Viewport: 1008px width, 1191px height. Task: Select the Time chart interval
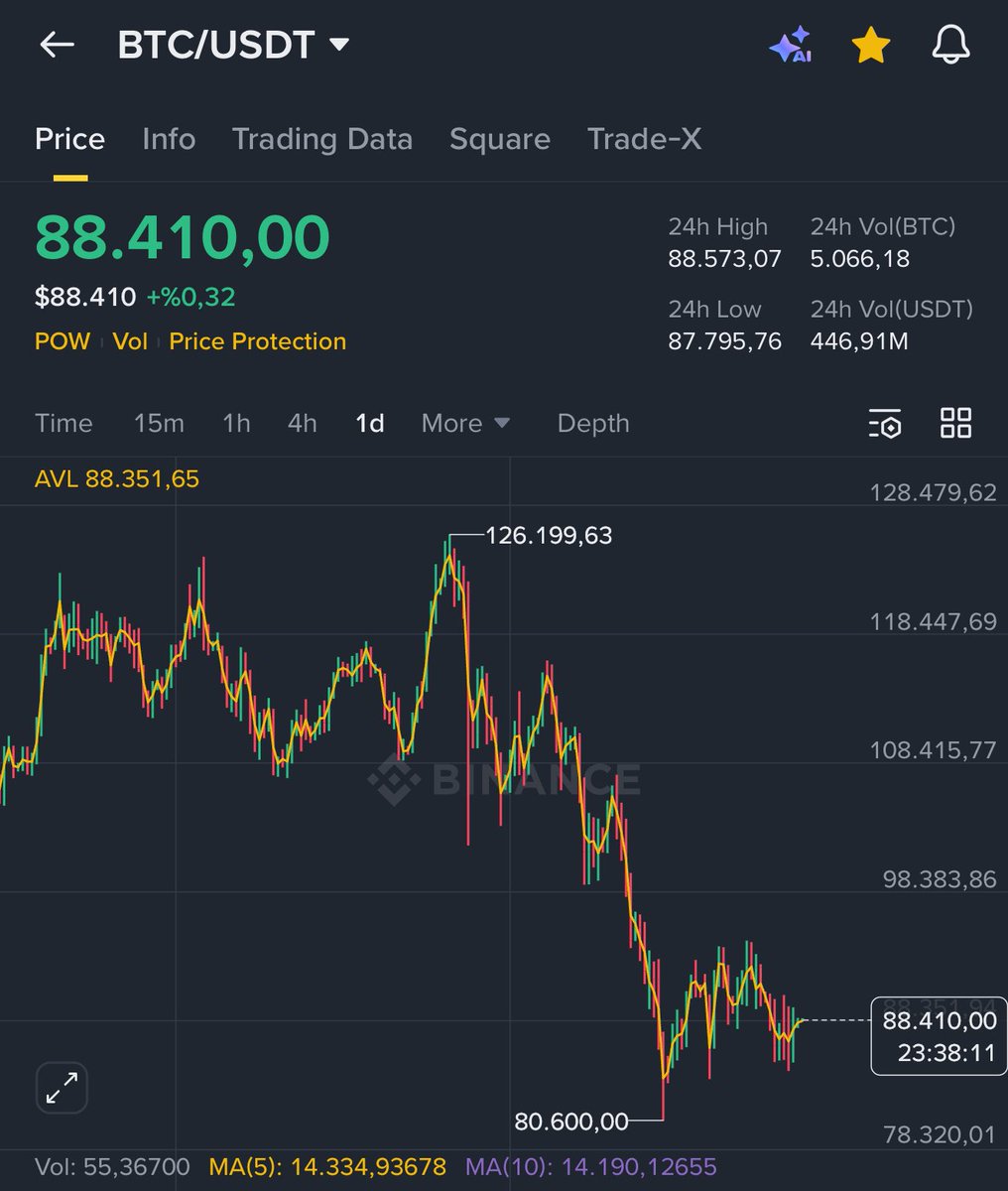pos(63,424)
